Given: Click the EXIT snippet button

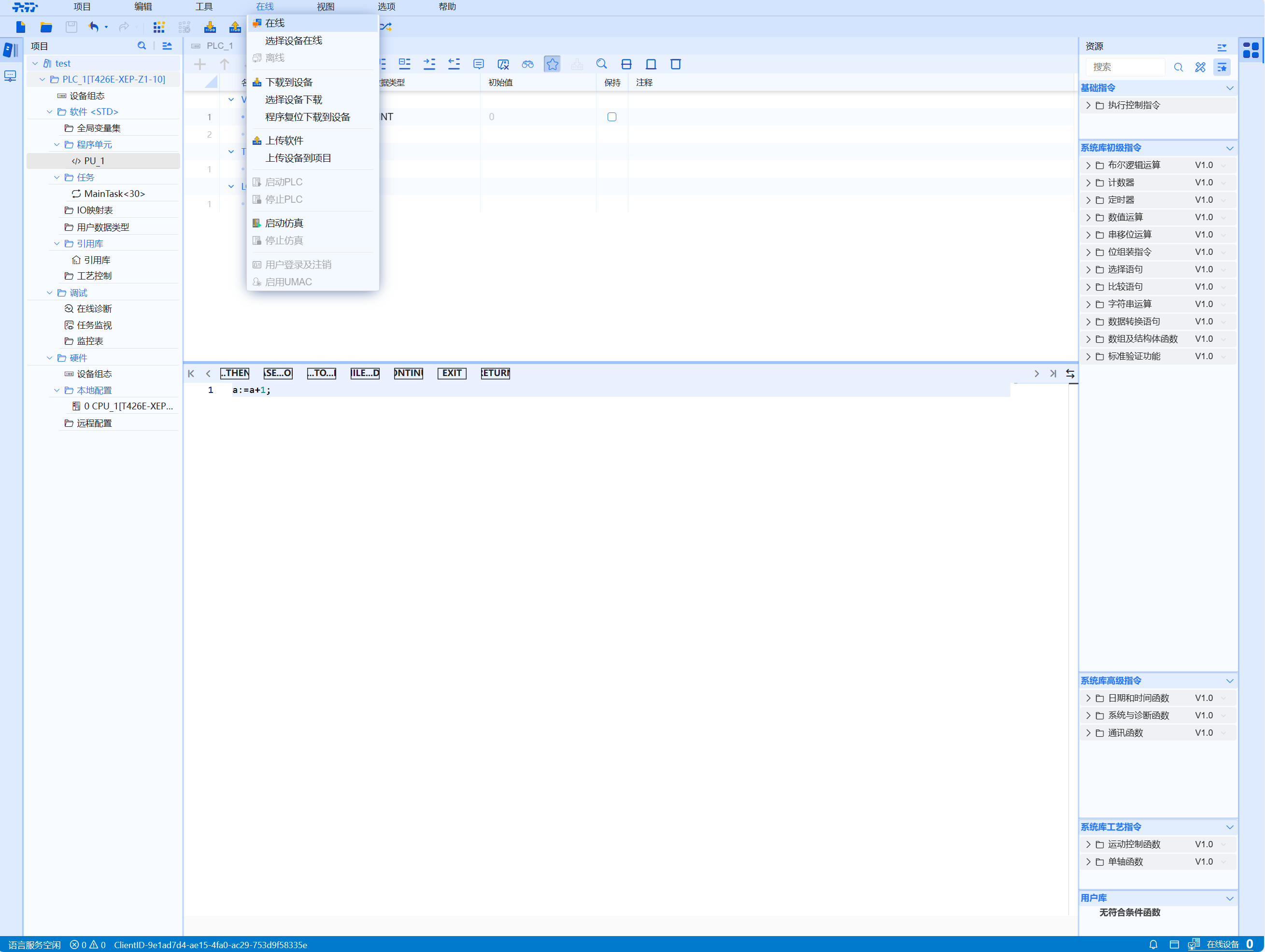Looking at the screenshot, I should coord(451,373).
